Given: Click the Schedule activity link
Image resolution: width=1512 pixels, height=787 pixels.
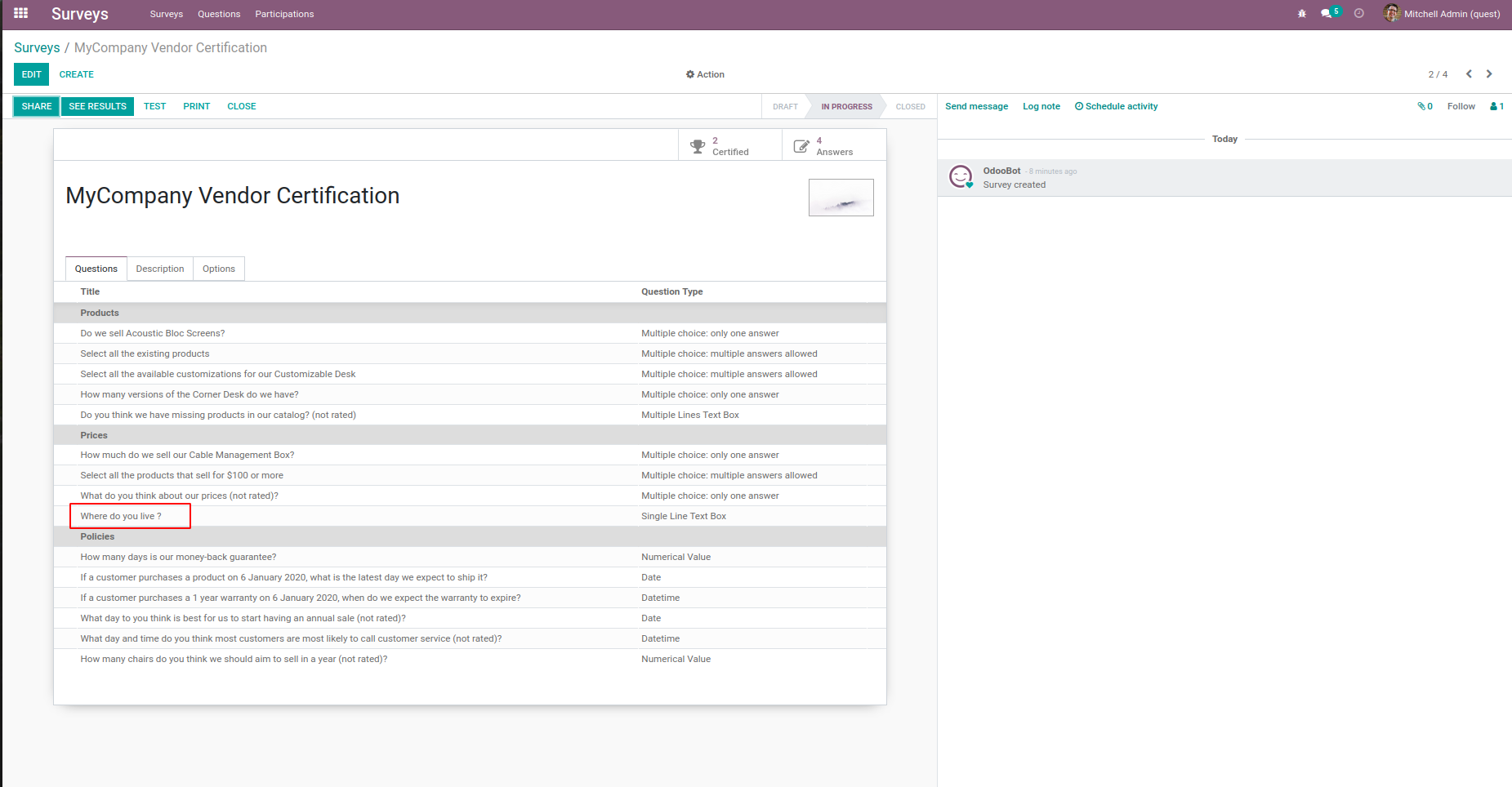Looking at the screenshot, I should [x=1116, y=107].
